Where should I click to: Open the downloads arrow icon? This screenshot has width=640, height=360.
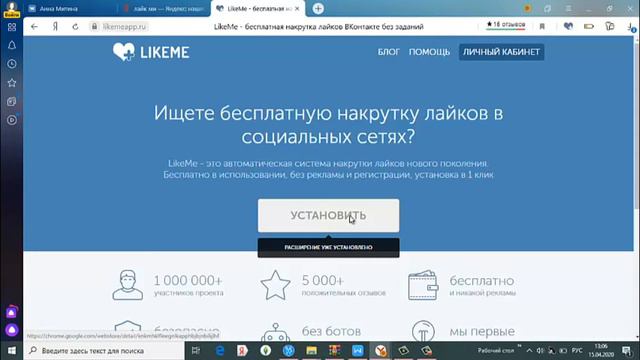pos(631,27)
